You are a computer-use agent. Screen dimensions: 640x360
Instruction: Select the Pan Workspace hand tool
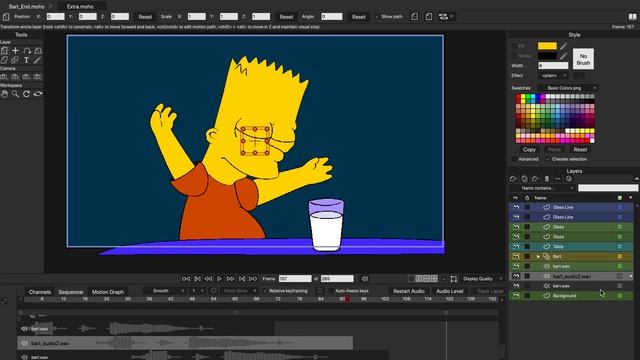4,94
